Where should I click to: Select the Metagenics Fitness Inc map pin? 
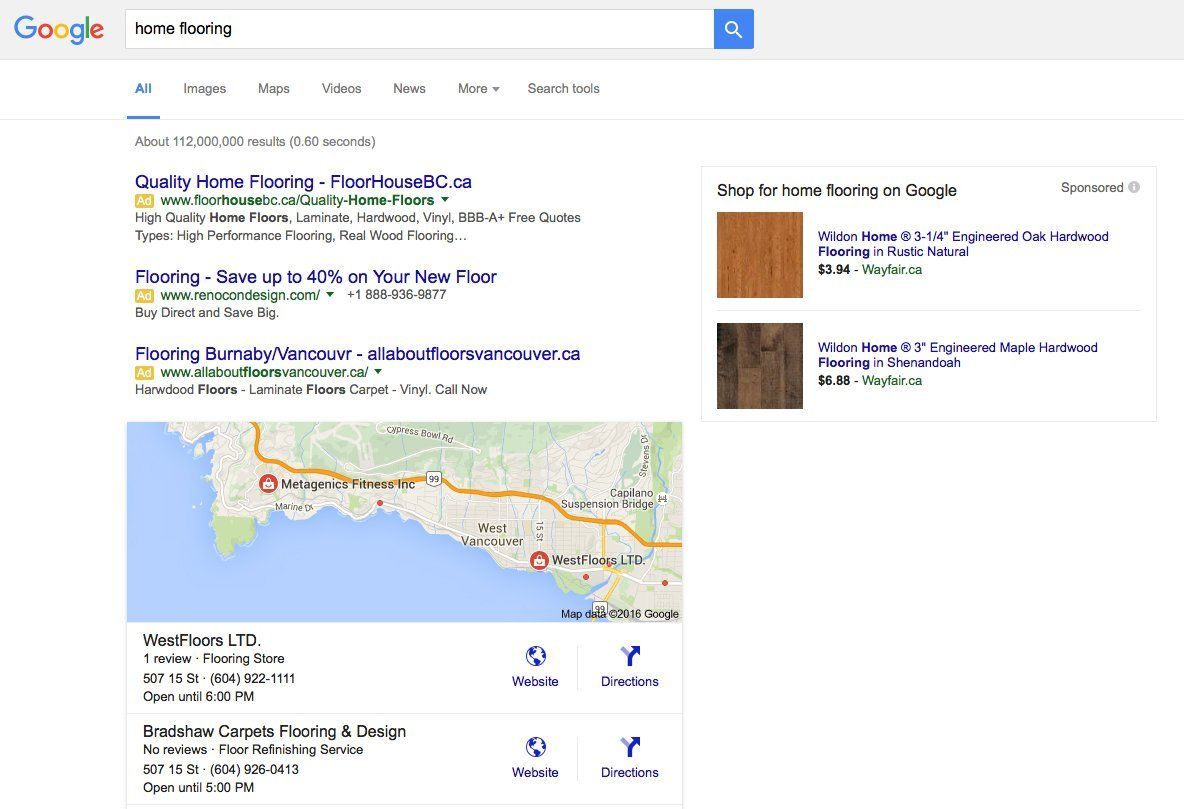267,483
